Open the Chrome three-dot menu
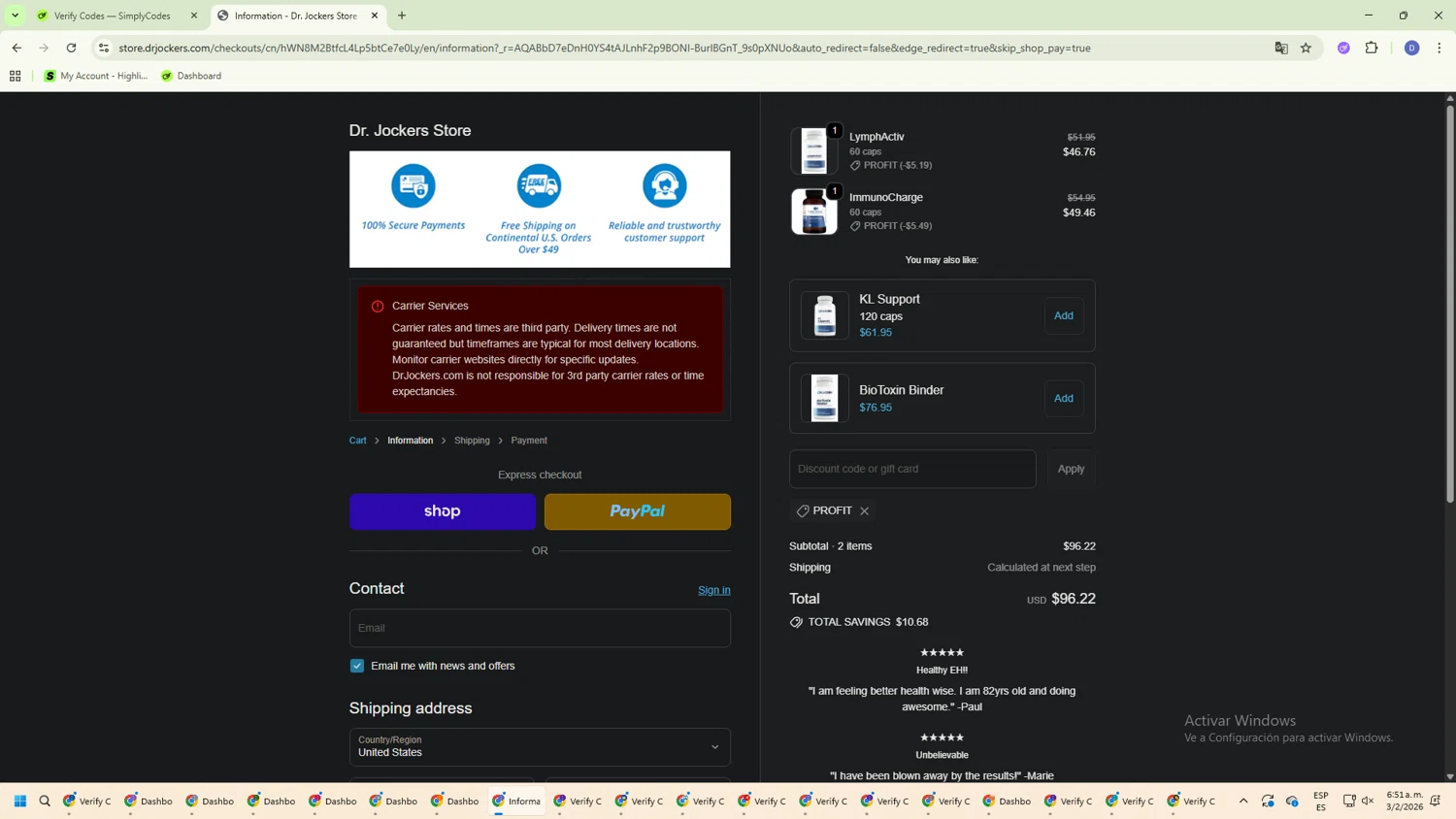 coord(1439,48)
